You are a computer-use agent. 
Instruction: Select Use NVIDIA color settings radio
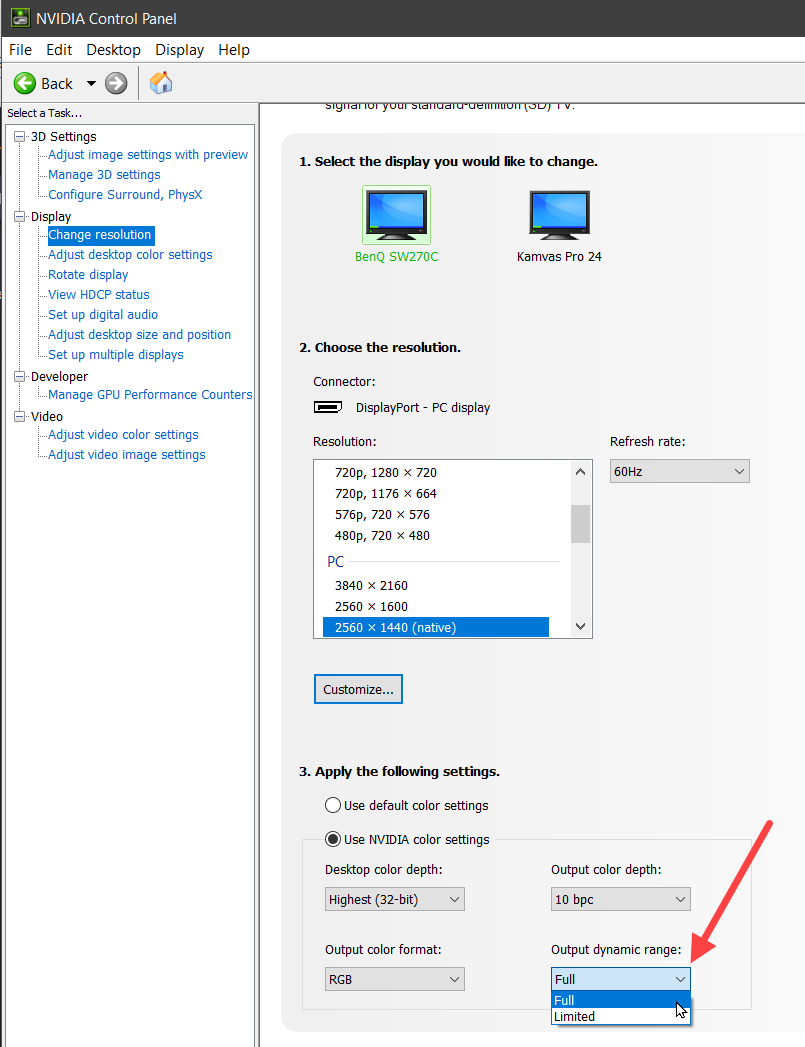[333, 839]
